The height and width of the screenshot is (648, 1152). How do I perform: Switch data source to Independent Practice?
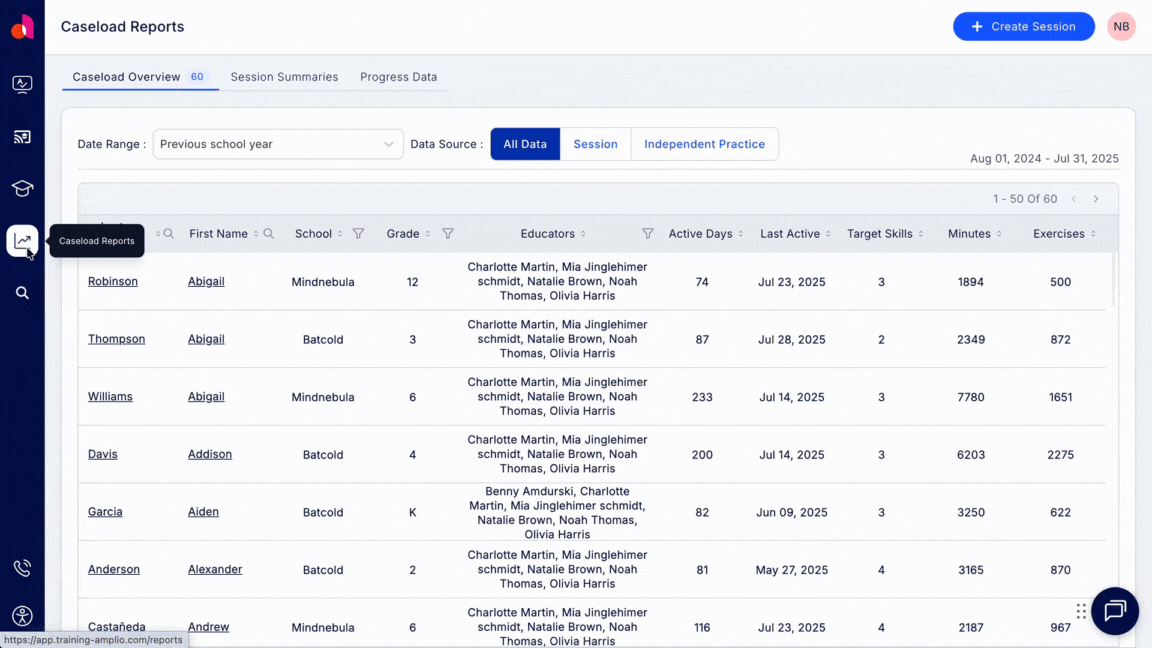click(x=704, y=144)
